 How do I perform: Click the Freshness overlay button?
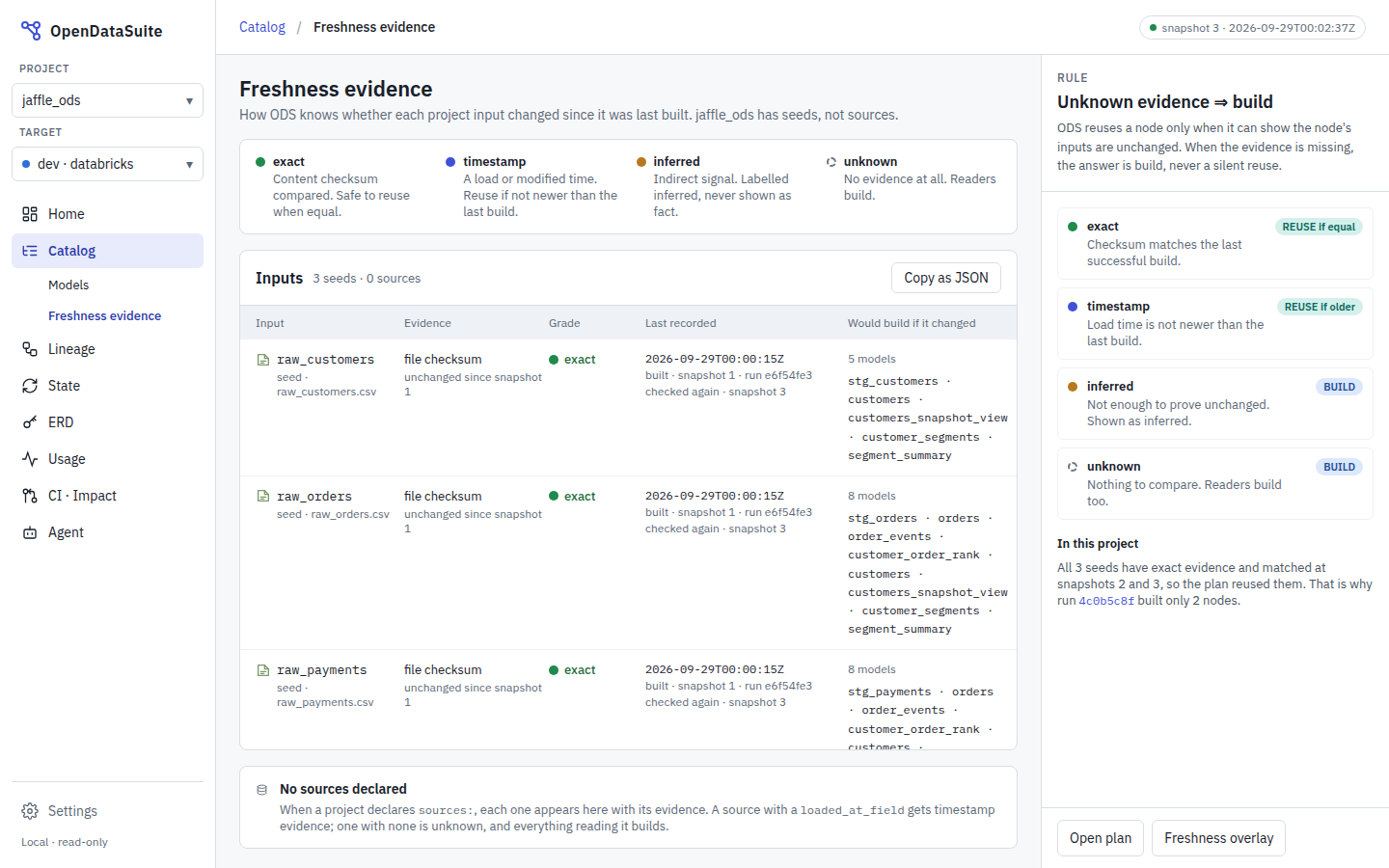tap(1218, 838)
